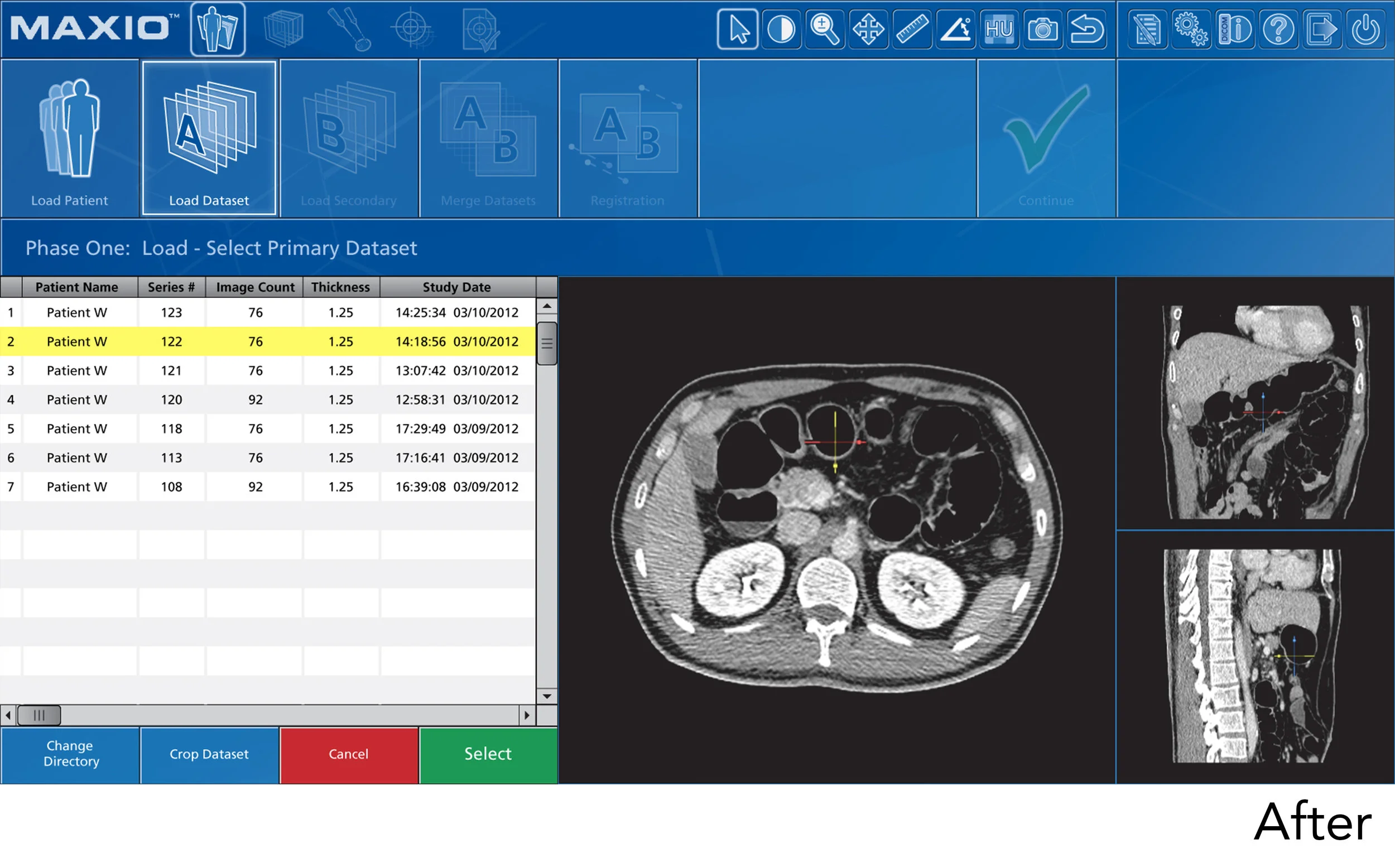The height and width of the screenshot is (868, 1395).
Task: Select the pointer arrow tool
Action: [x=738, y=28]
